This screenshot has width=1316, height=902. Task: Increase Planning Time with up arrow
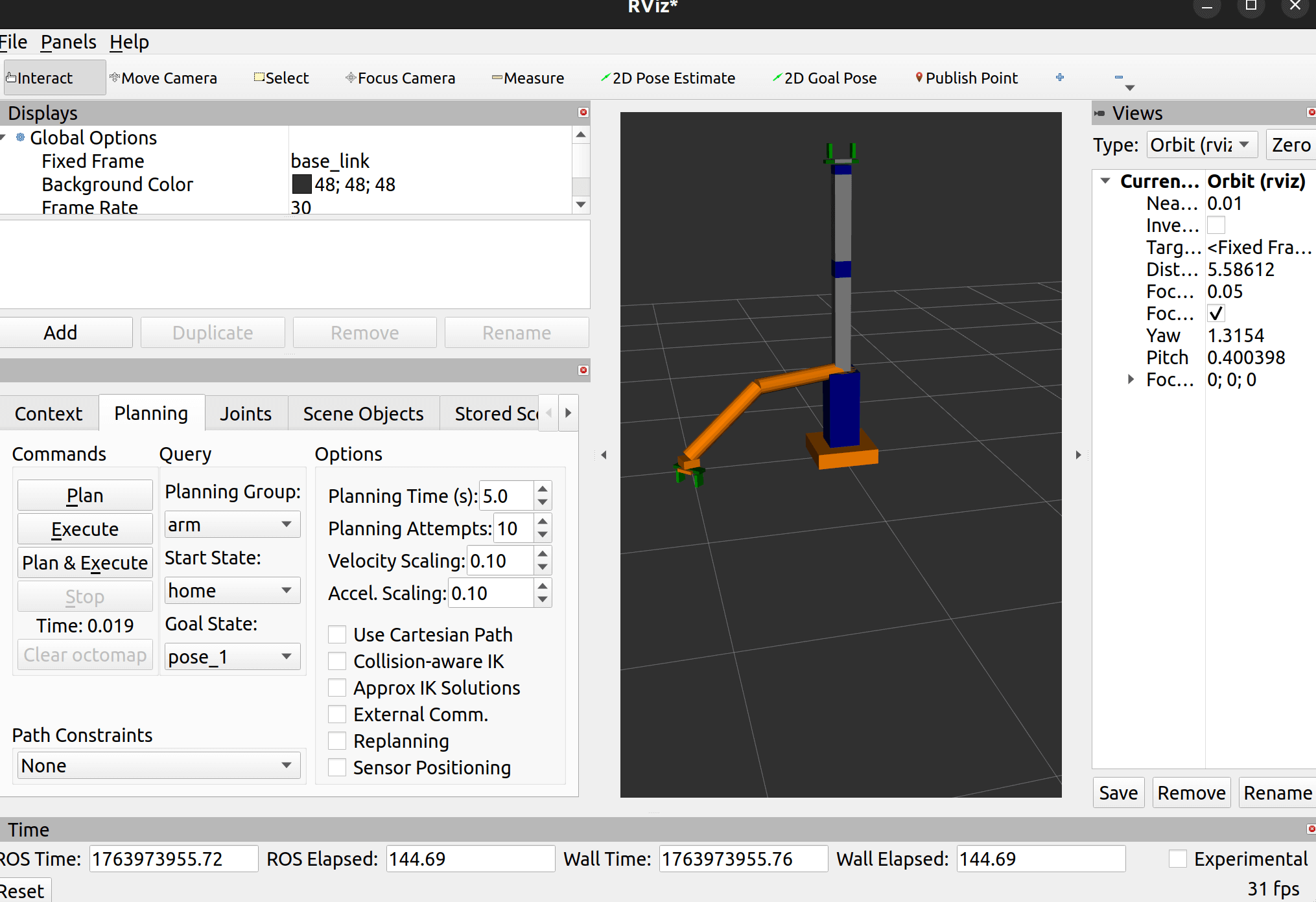coord(543,488)
